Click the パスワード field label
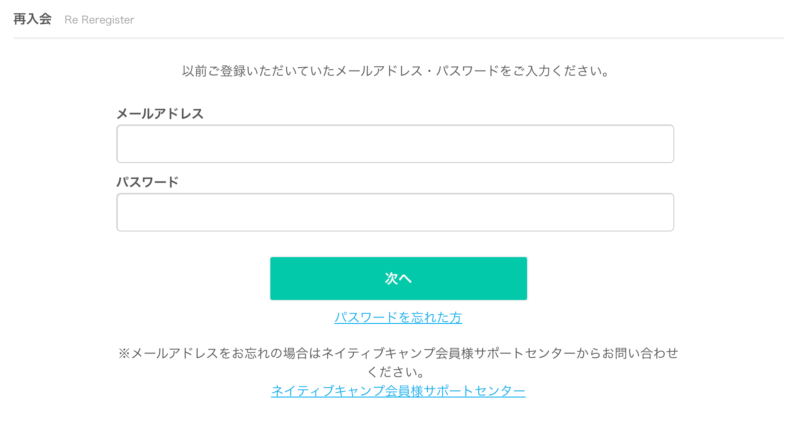 tap(147, 182)
